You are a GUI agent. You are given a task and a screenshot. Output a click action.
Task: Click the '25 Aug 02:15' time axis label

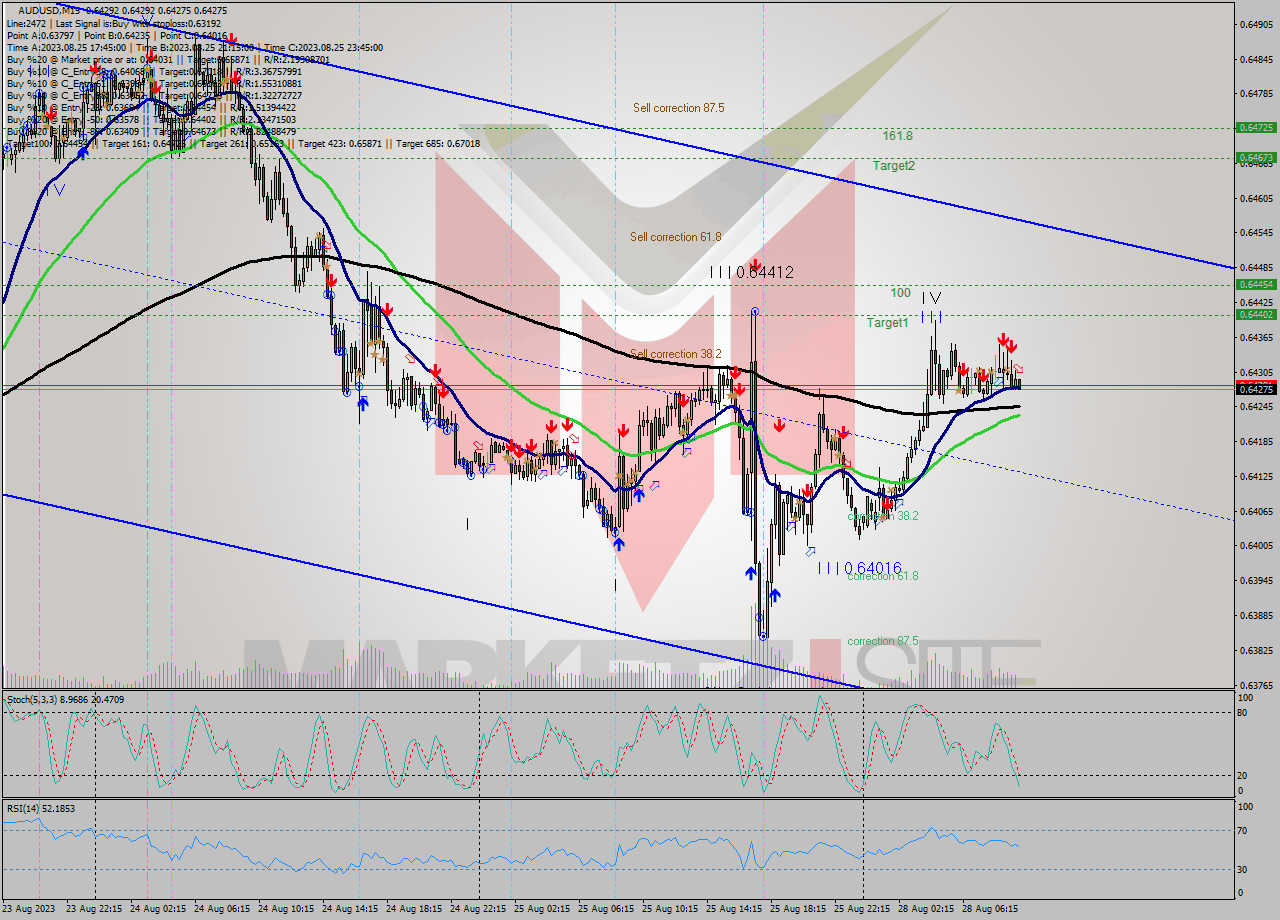click(x=542, y=909)
